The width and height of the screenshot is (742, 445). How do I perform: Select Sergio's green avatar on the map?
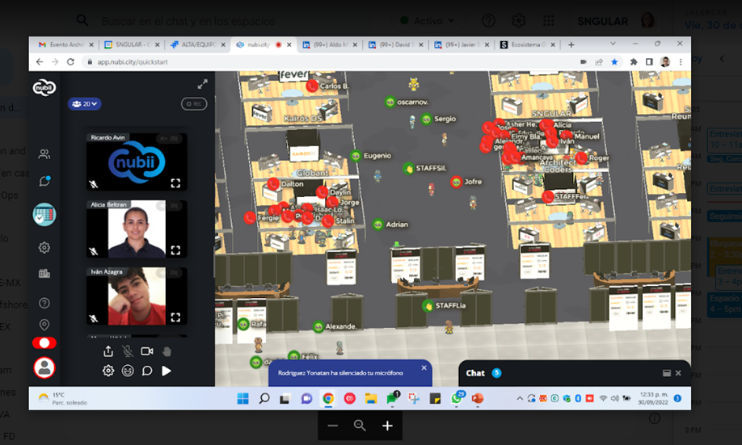(426, 119)
